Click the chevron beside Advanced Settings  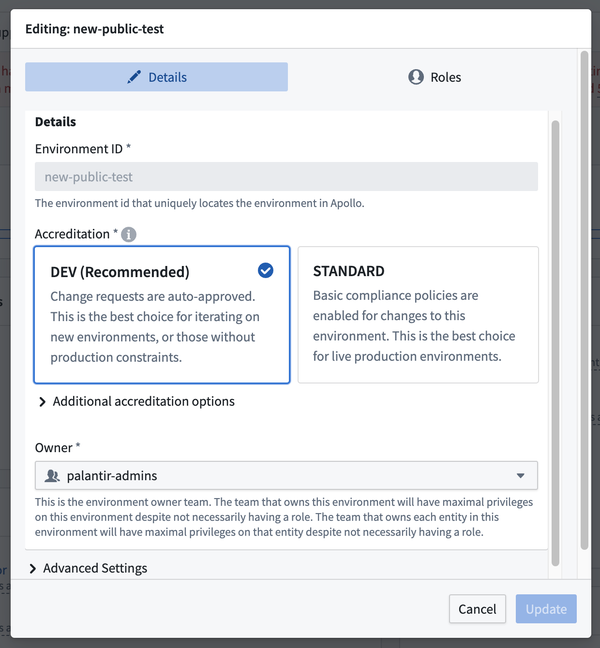coord(33,569)
